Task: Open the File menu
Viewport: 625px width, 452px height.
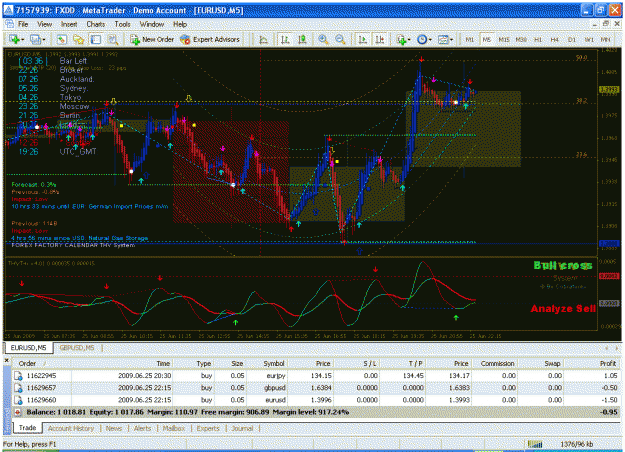Action: (x=23, y=24)
